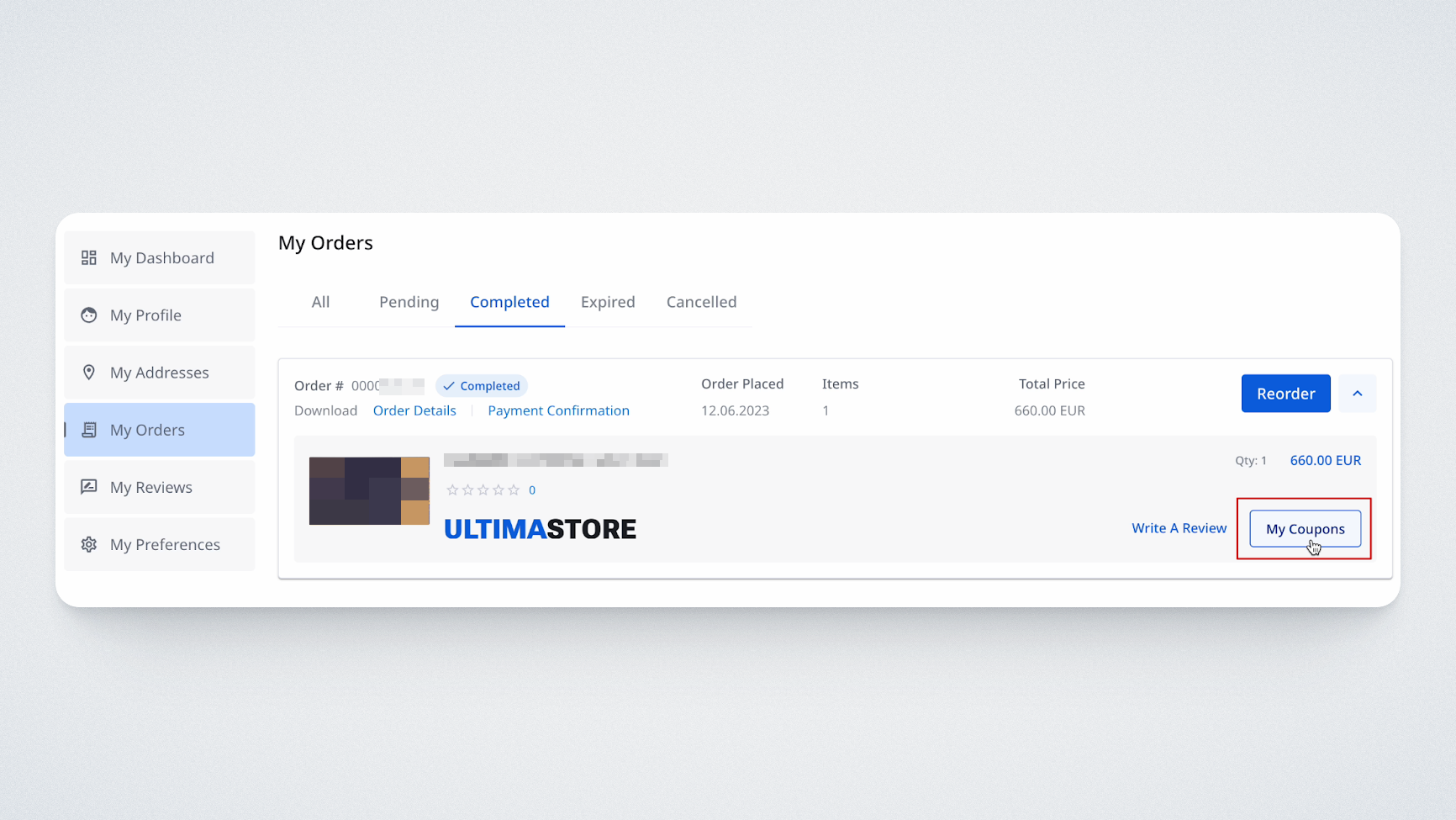
Task: Click the My Reviews chat icon
Action: (89, 487)
